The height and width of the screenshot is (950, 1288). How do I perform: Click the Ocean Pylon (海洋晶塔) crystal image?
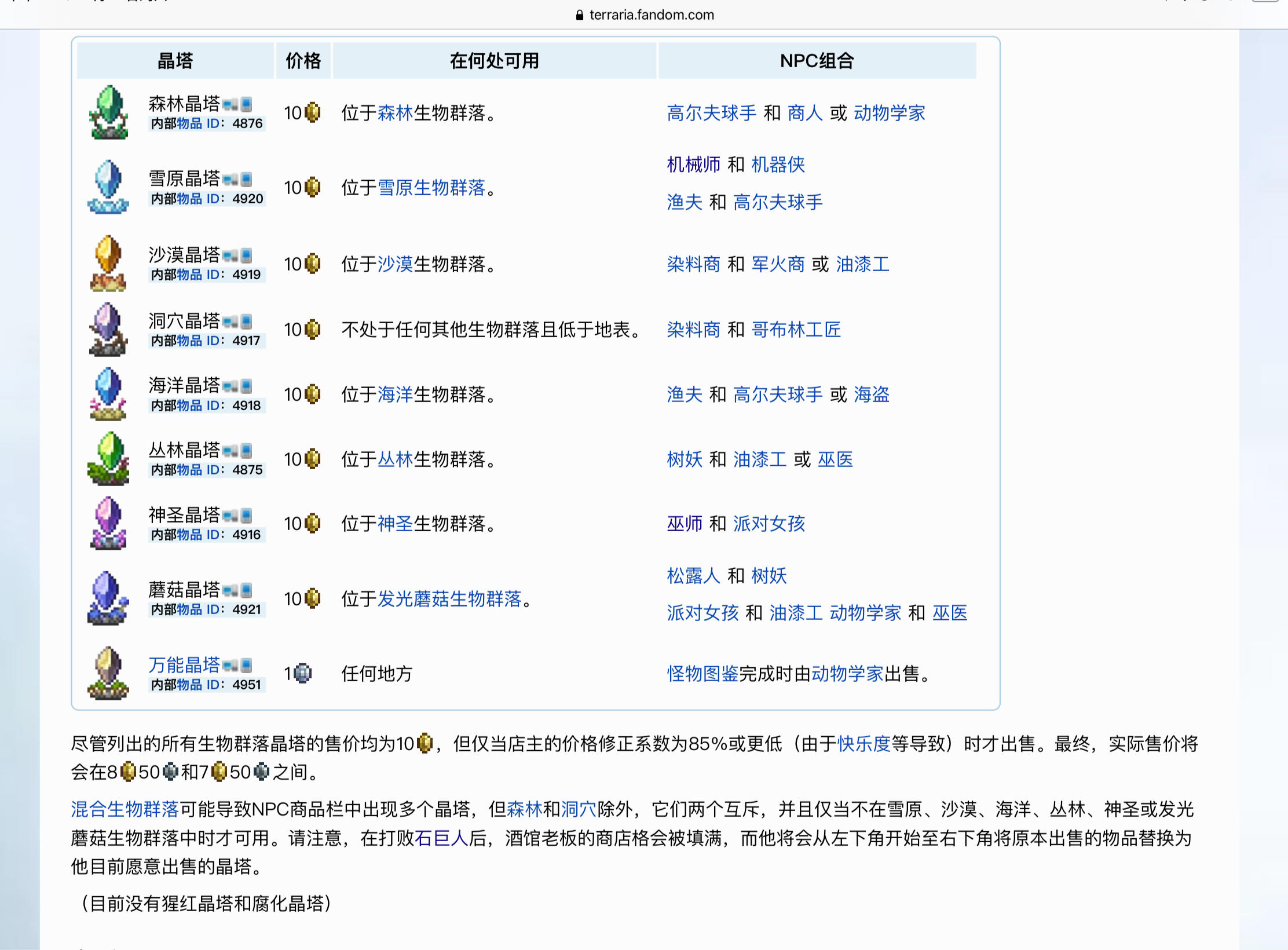click(108, 394)
